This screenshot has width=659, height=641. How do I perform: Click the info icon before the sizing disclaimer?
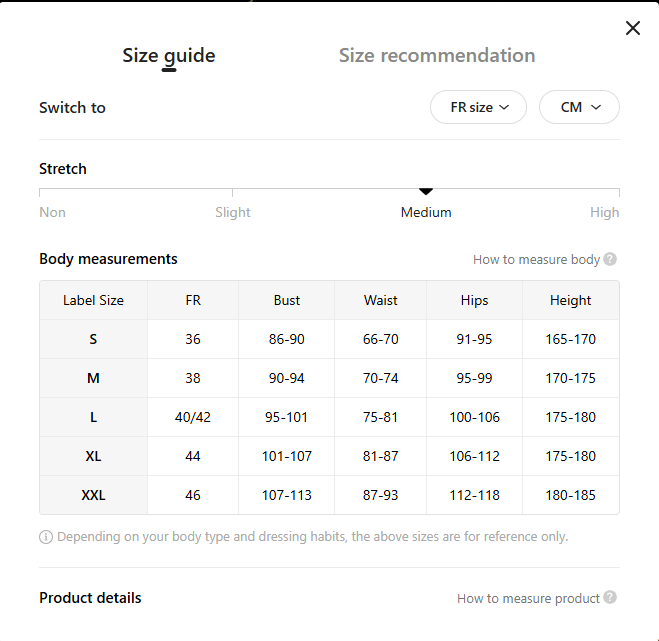pyautogui.click(x=46, y=537)
